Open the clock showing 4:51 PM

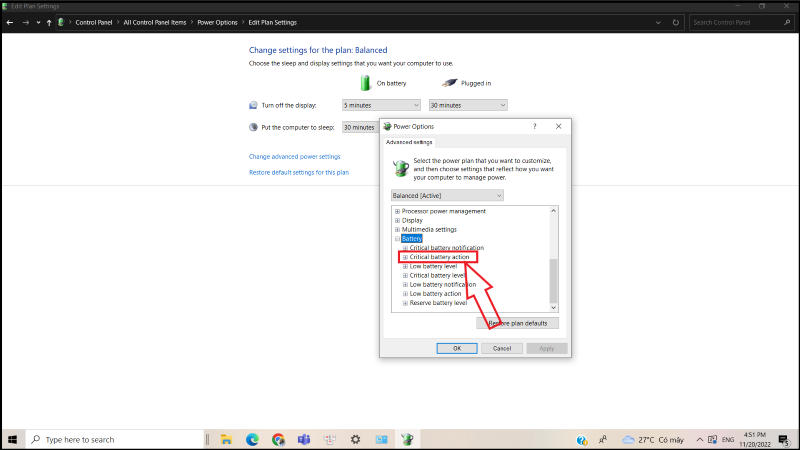pos(755,440)
